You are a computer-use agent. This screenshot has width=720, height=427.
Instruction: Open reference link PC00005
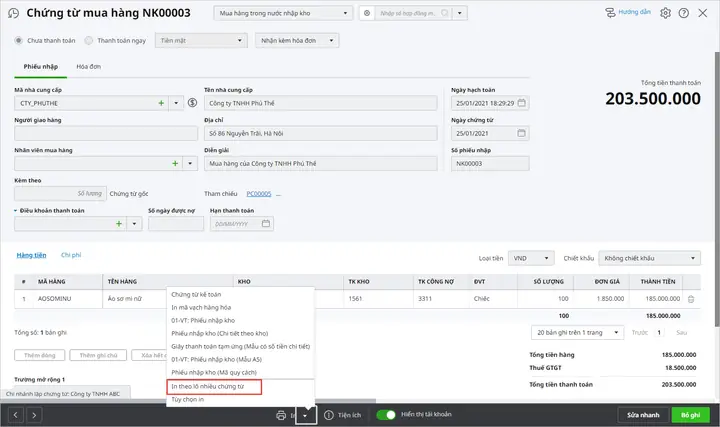pos(259,194)
